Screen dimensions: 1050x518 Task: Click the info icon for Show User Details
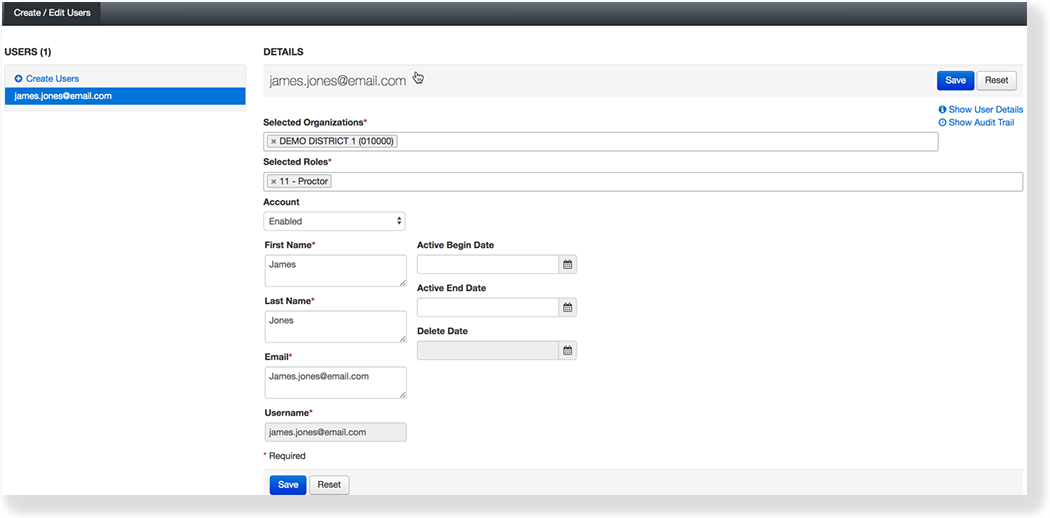point(942,110)
